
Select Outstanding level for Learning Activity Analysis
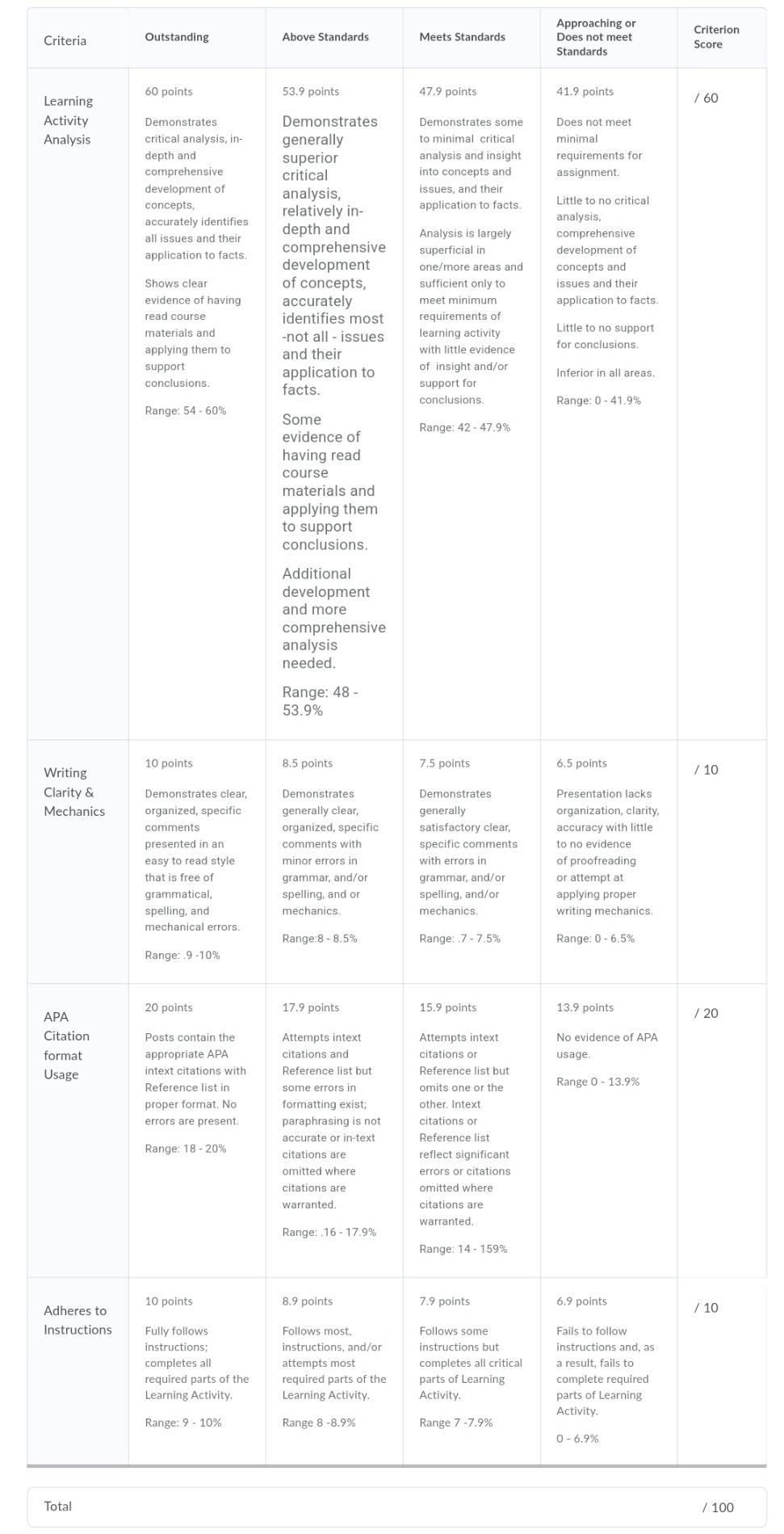[x=197, y=403]
